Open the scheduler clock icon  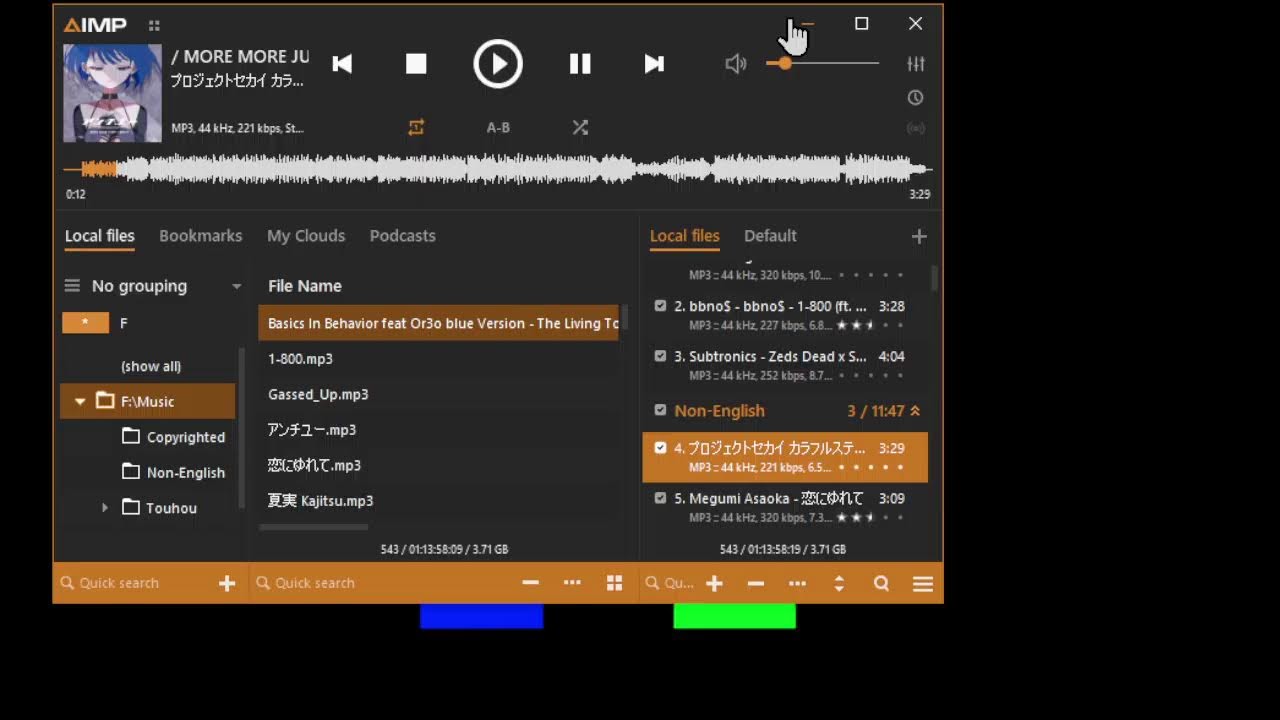tap(915, 98)
